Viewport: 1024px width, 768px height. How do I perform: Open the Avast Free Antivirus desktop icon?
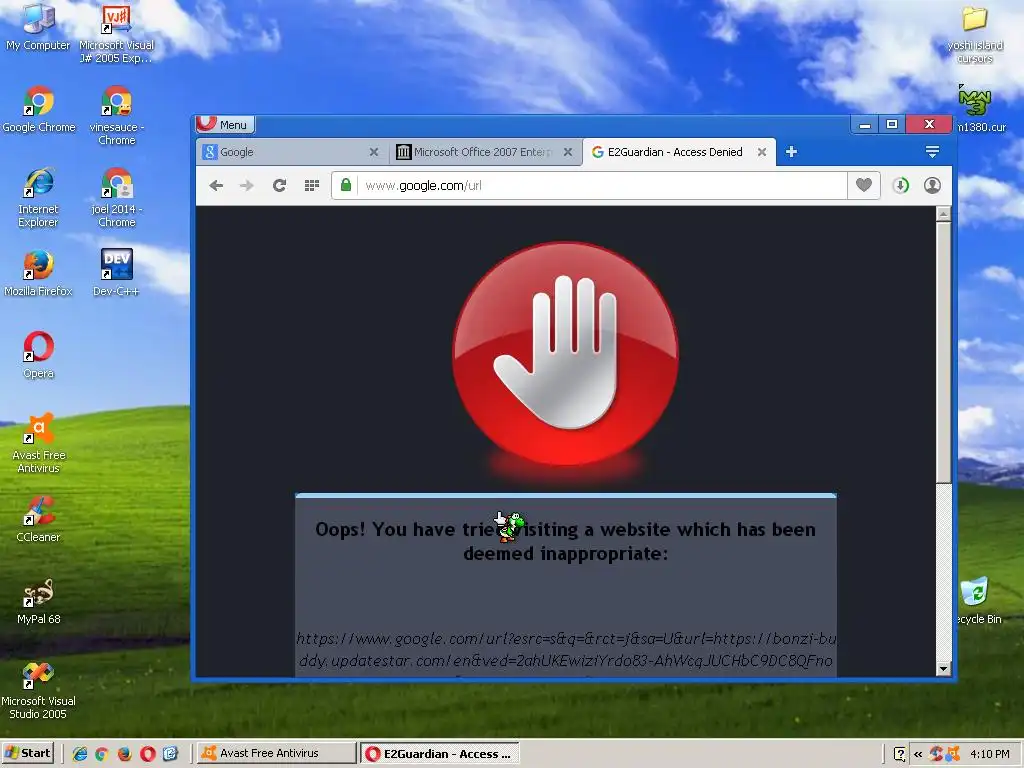pos(38,443)
